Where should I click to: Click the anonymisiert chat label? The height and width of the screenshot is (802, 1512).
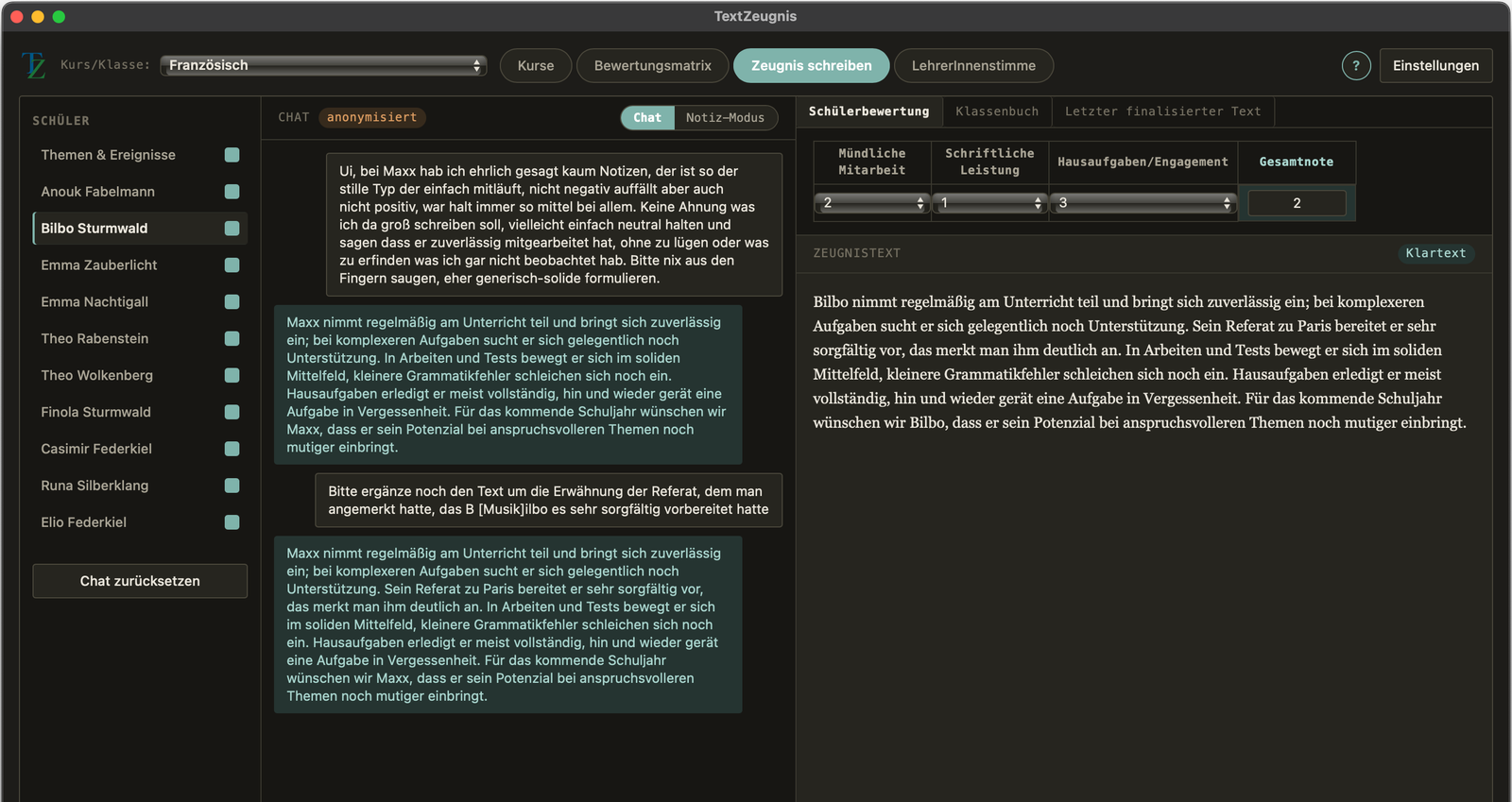pos(372,117)
